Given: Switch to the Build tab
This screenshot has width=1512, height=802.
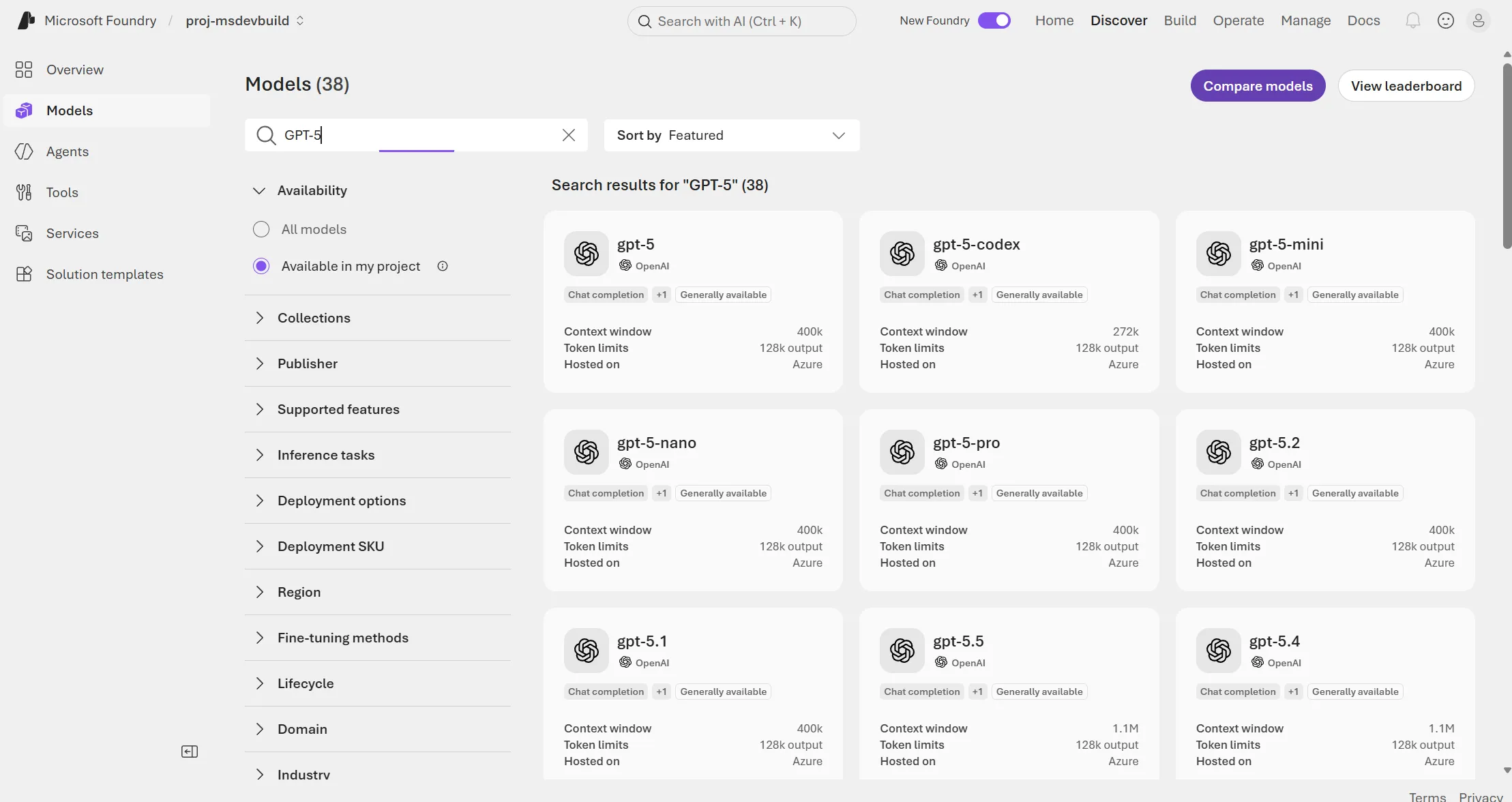Looking at the screenshot, I should tap(1180, 20).
